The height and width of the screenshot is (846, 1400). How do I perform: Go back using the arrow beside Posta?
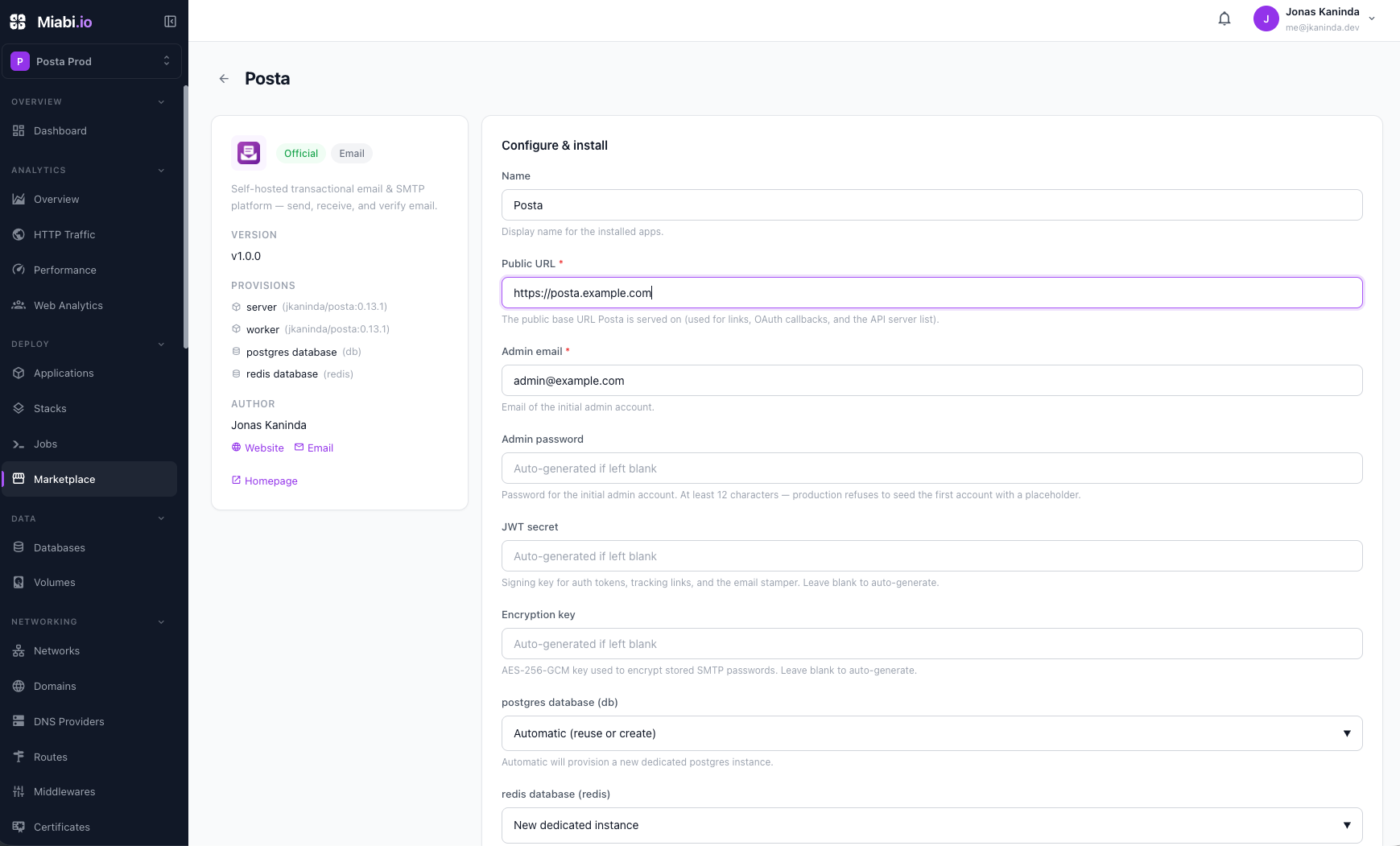tap(224, 79)
